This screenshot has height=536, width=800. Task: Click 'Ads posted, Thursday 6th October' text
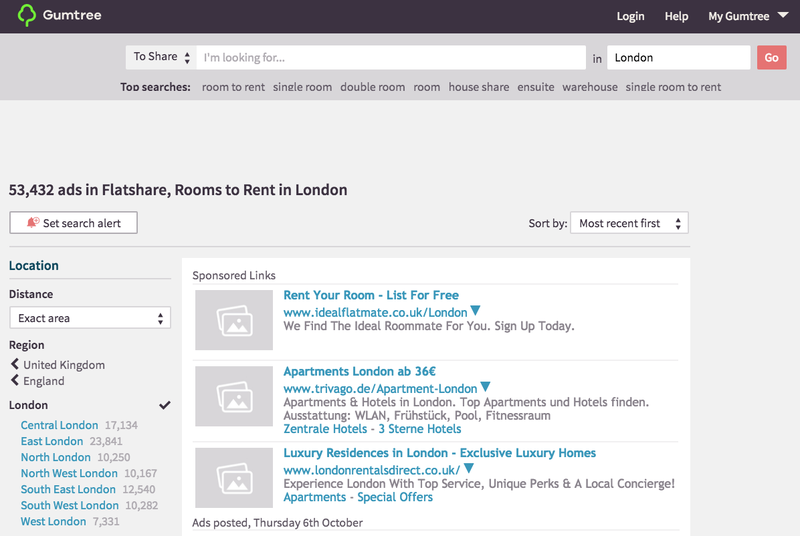[277, 522]
